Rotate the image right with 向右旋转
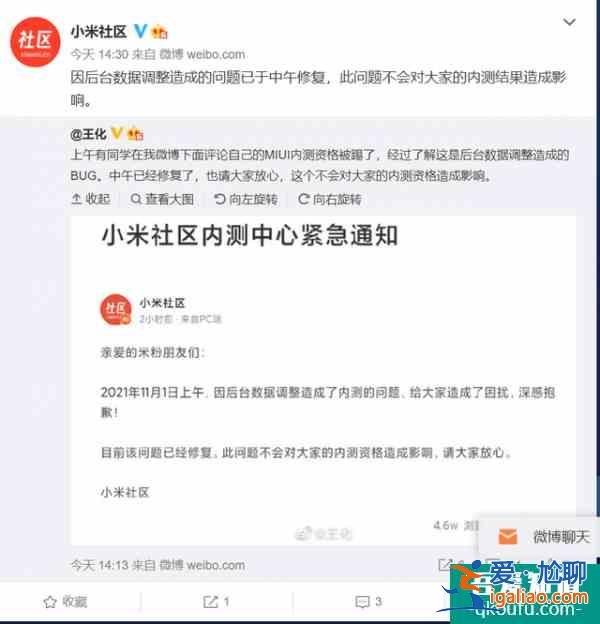The height and width of the screenshot is (624, 600). [x=330, y=199]
